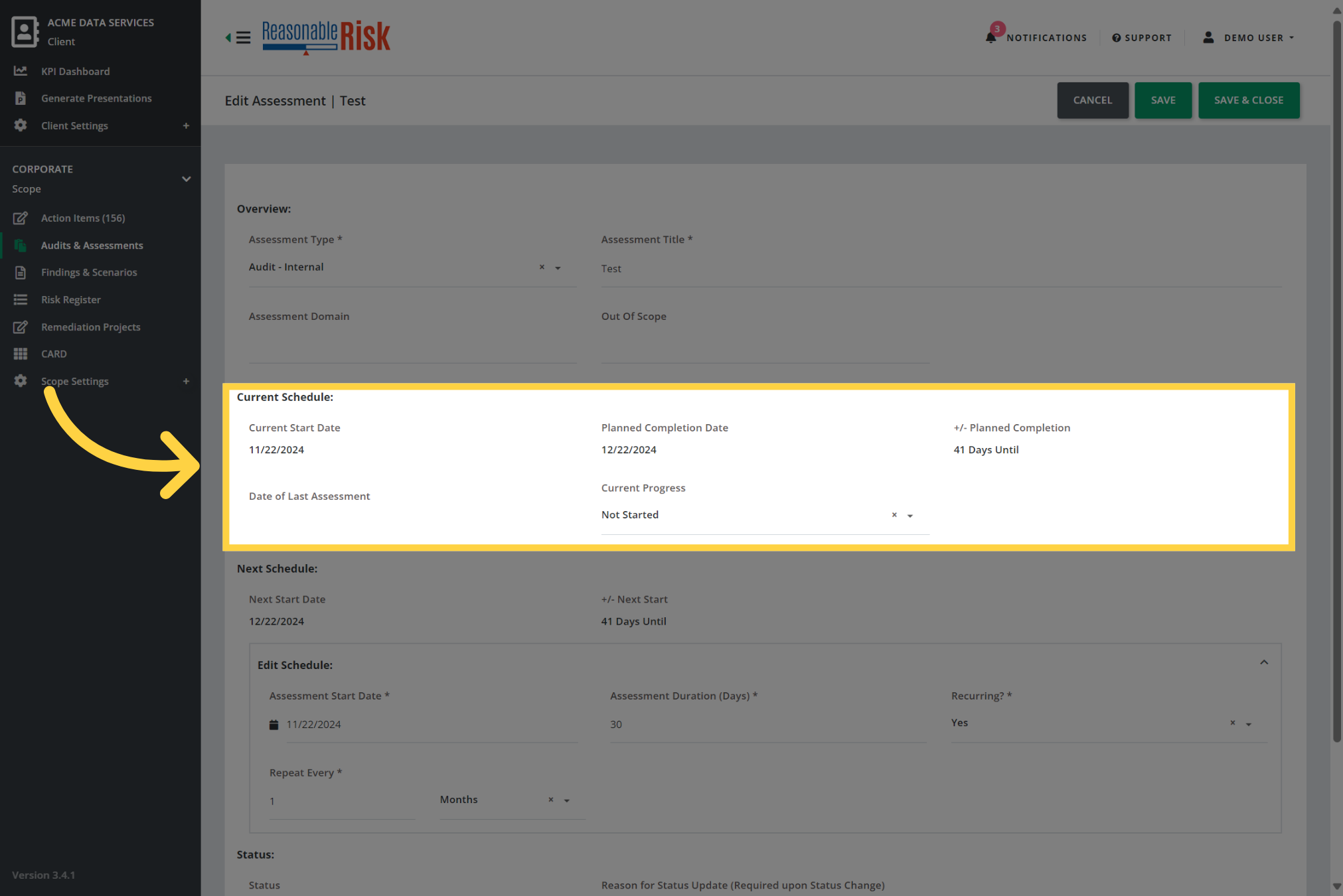1343x896 pixels.
Task: Open Generate Presentations page
Action: point(96,98)
